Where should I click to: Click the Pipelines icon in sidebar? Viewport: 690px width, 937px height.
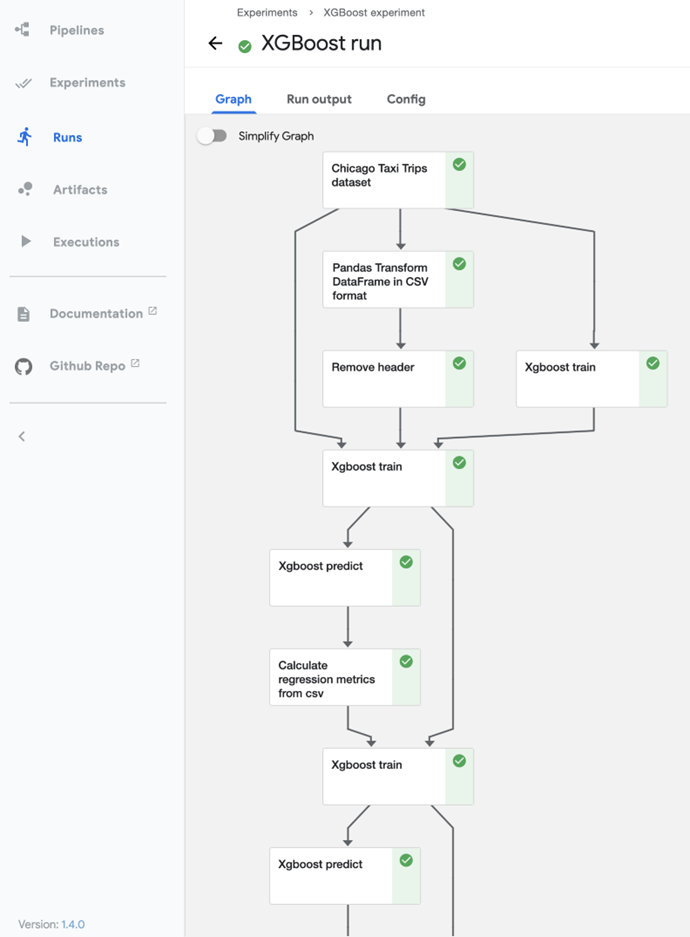tap(23, 30)
